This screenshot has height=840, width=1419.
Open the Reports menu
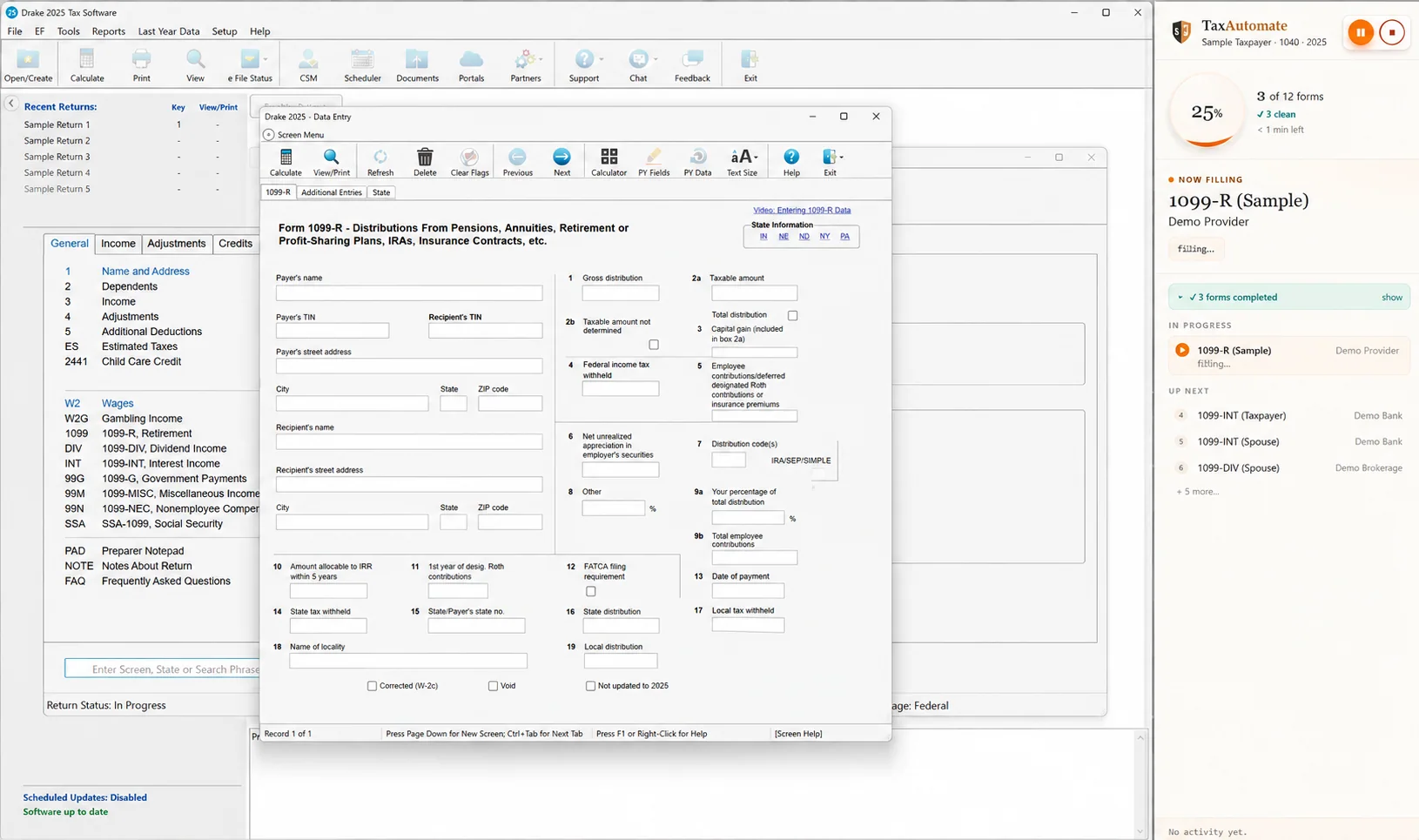(x=109, y=31)
